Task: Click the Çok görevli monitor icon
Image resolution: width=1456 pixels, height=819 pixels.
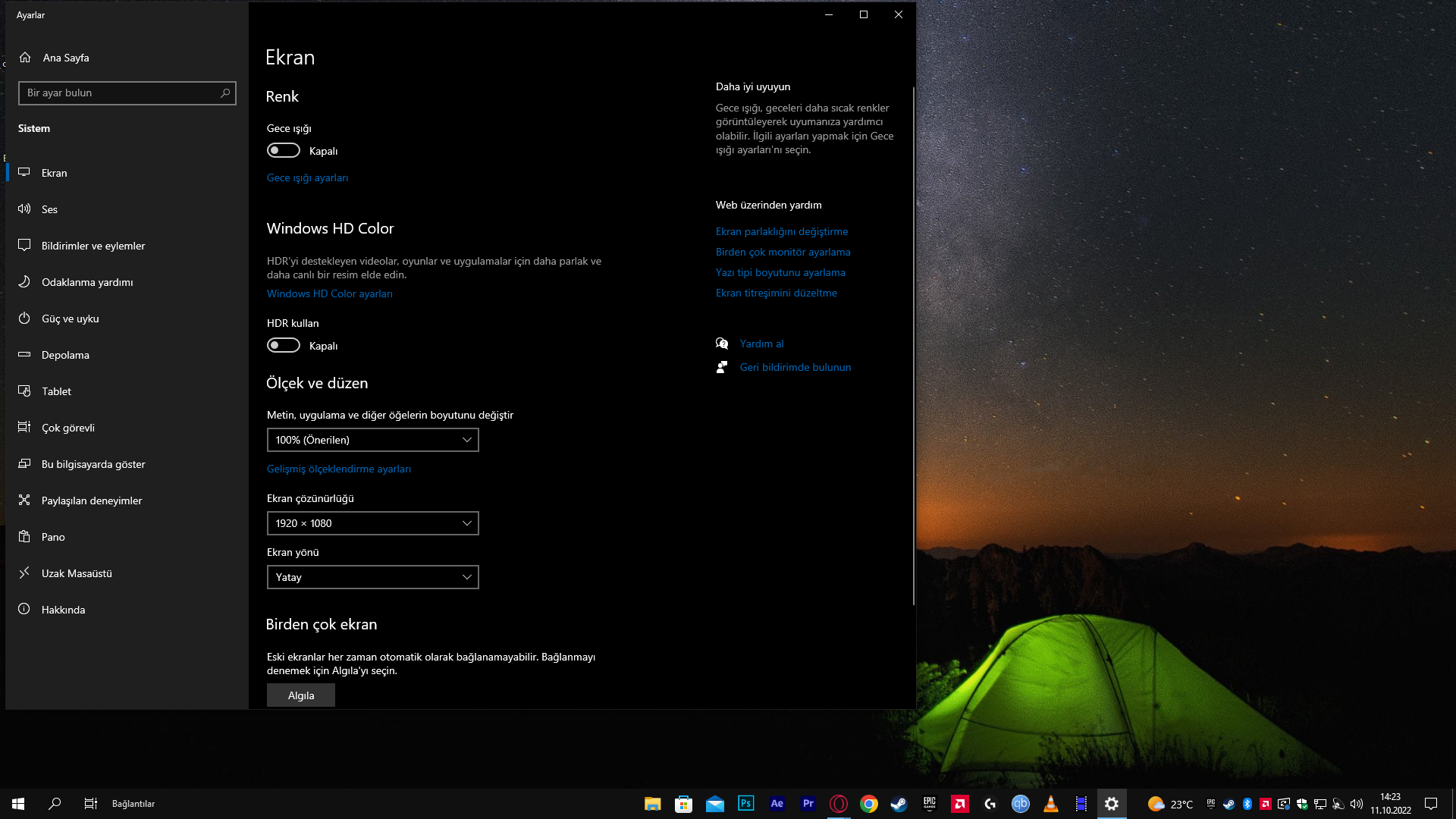Action: (24, 427)
